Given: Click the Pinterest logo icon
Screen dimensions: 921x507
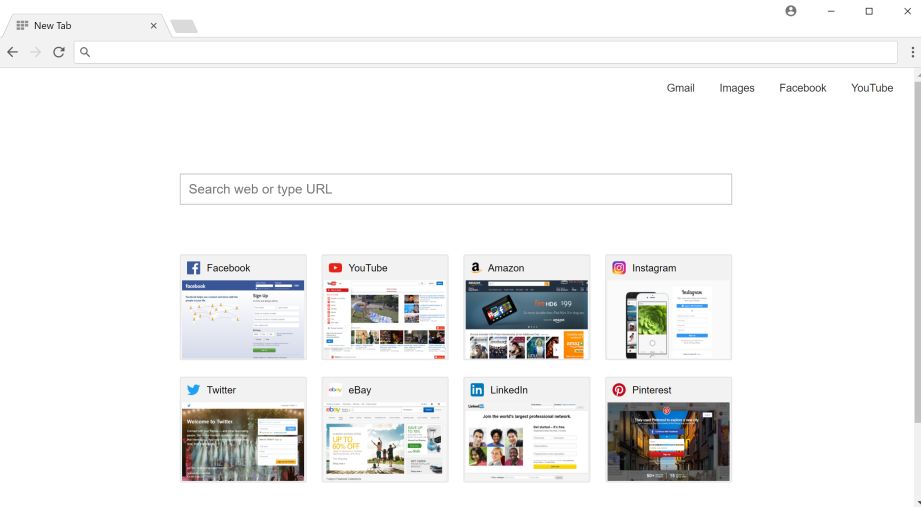Looking at the screenshot, I should pos(619,390).
